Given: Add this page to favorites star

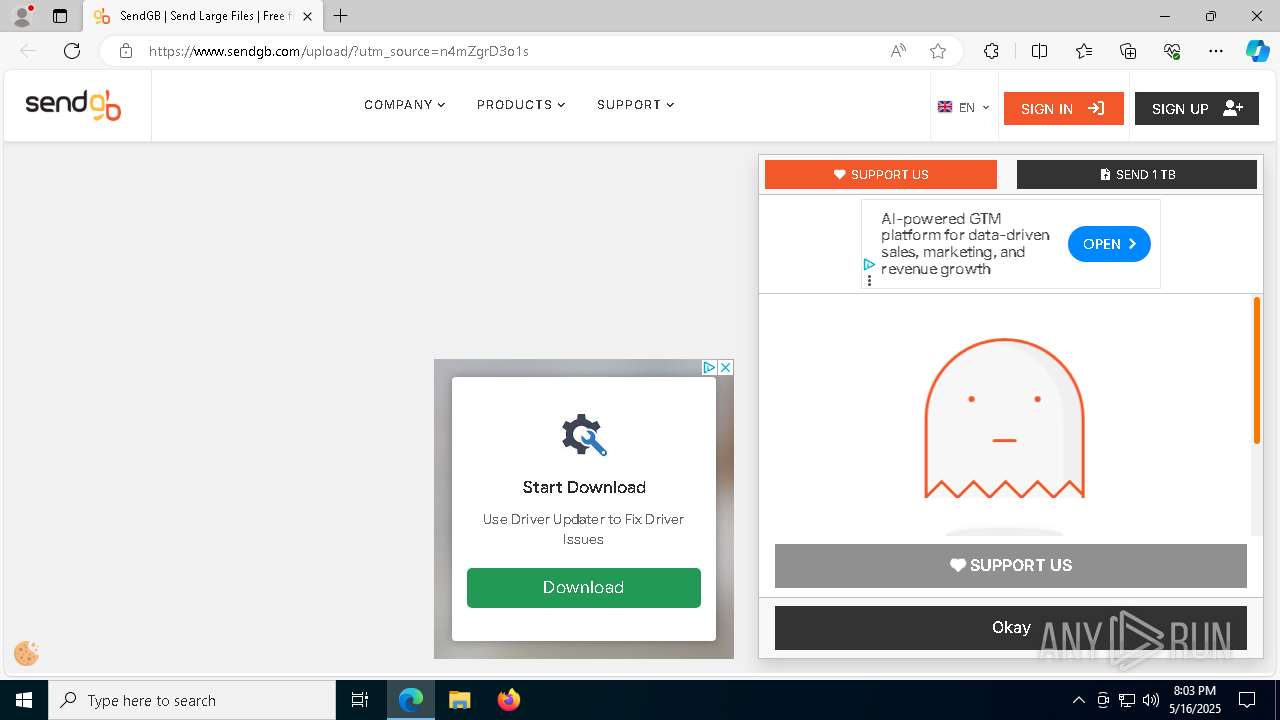Looking at the screenshot, I should pos(938,51).
